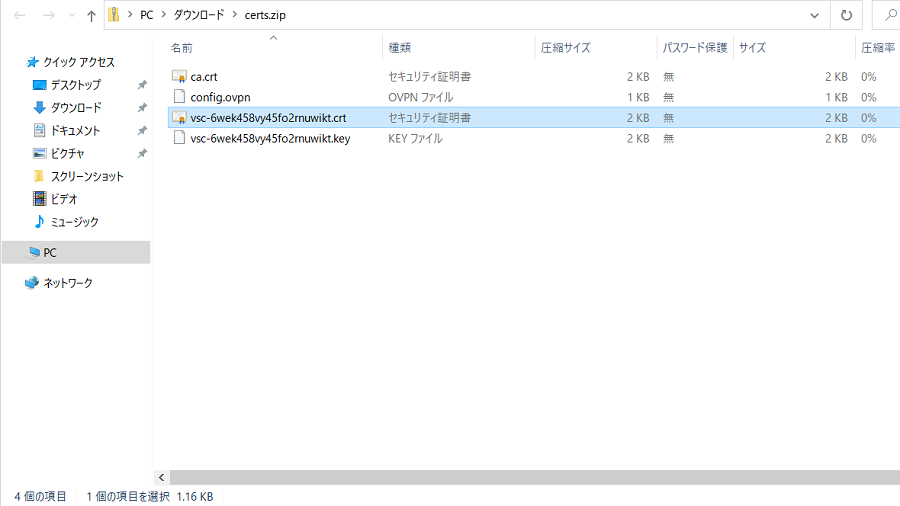Click the search magnifier icon
The width and height of the screenshot is (900, 506).
pos(891,15)
